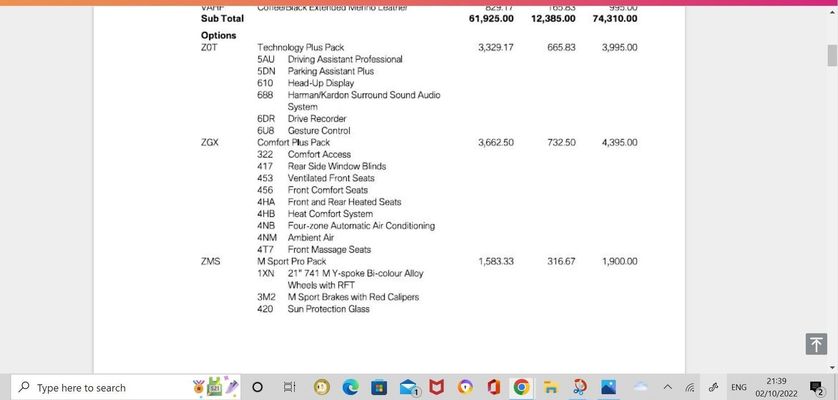Open Photos app from taskbar

pyautogui.click(x=608, y=387)
